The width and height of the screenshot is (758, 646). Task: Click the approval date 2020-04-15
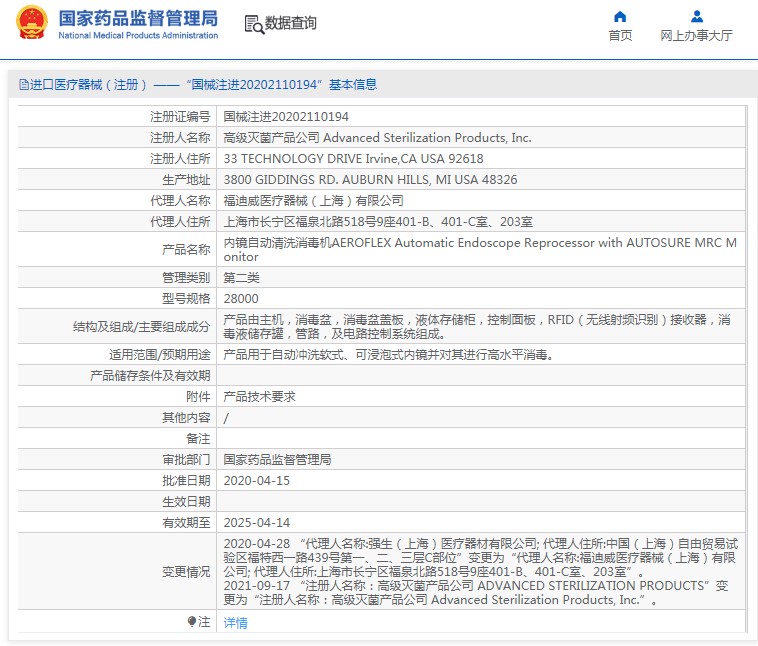[x=256, y=480]
